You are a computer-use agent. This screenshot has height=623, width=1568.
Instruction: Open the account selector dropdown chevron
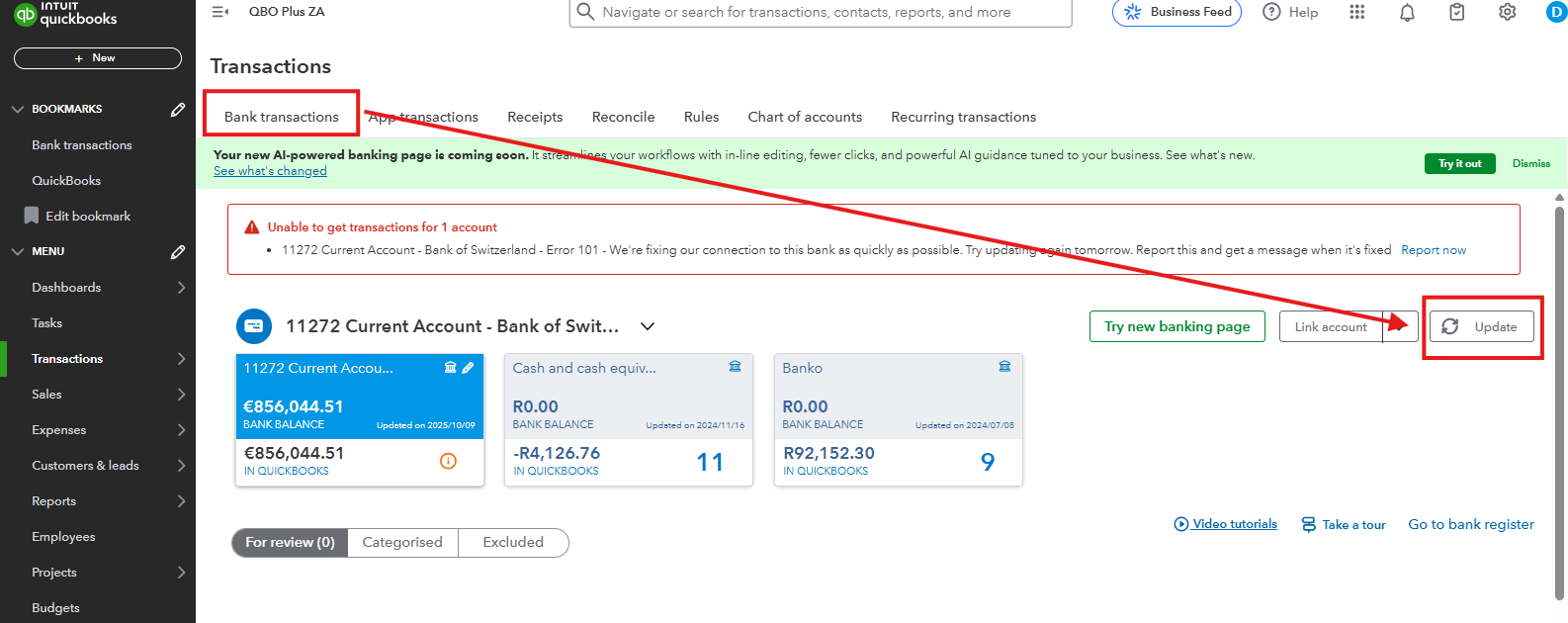tap(648, 326)
